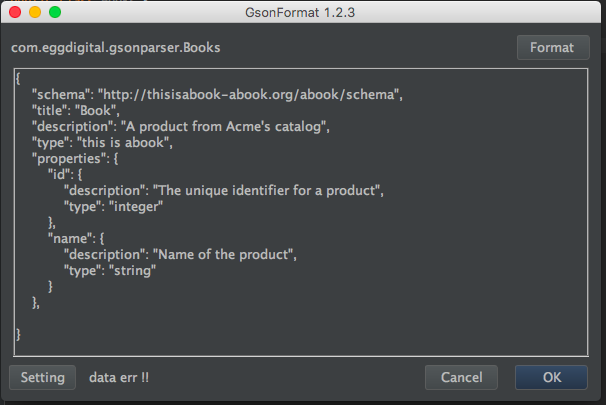Place cursor on the "schema" URL line
Viewport: 606px width, 405px height.
pos(249,94)
